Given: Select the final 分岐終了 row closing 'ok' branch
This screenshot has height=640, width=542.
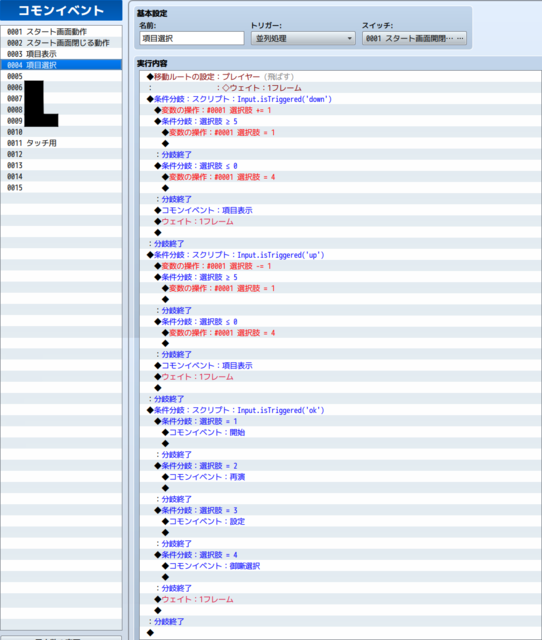Looking at the screenshot, I should click(340, 621).
